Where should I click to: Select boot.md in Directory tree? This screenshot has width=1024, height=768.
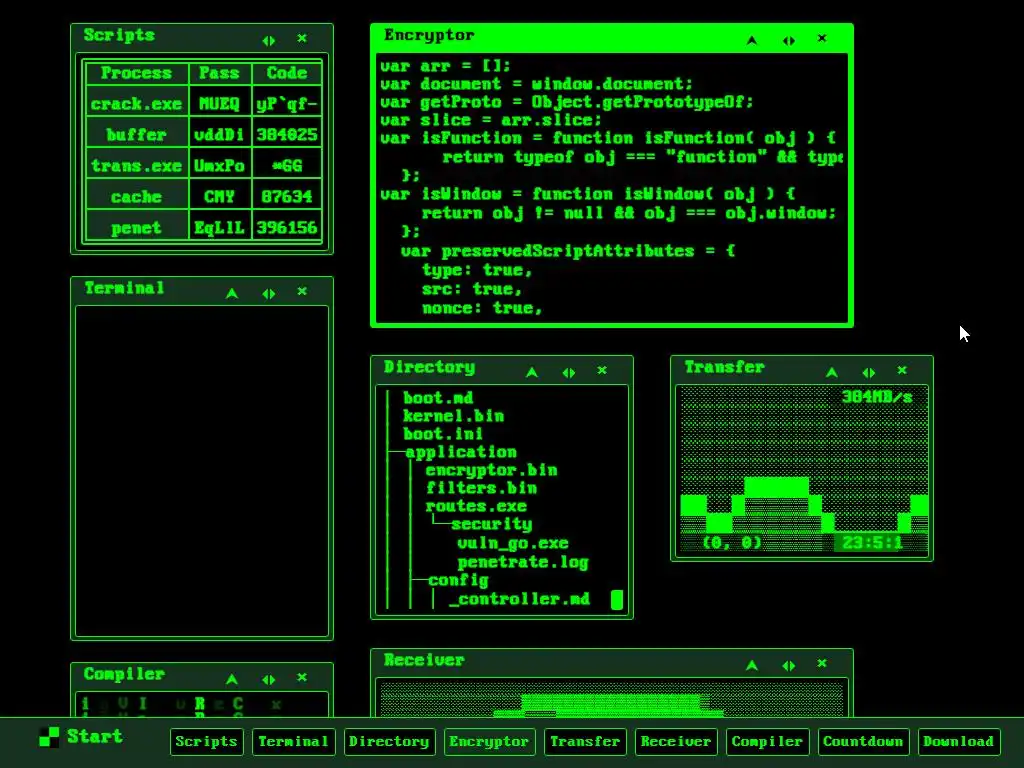(x=438, y=398)
